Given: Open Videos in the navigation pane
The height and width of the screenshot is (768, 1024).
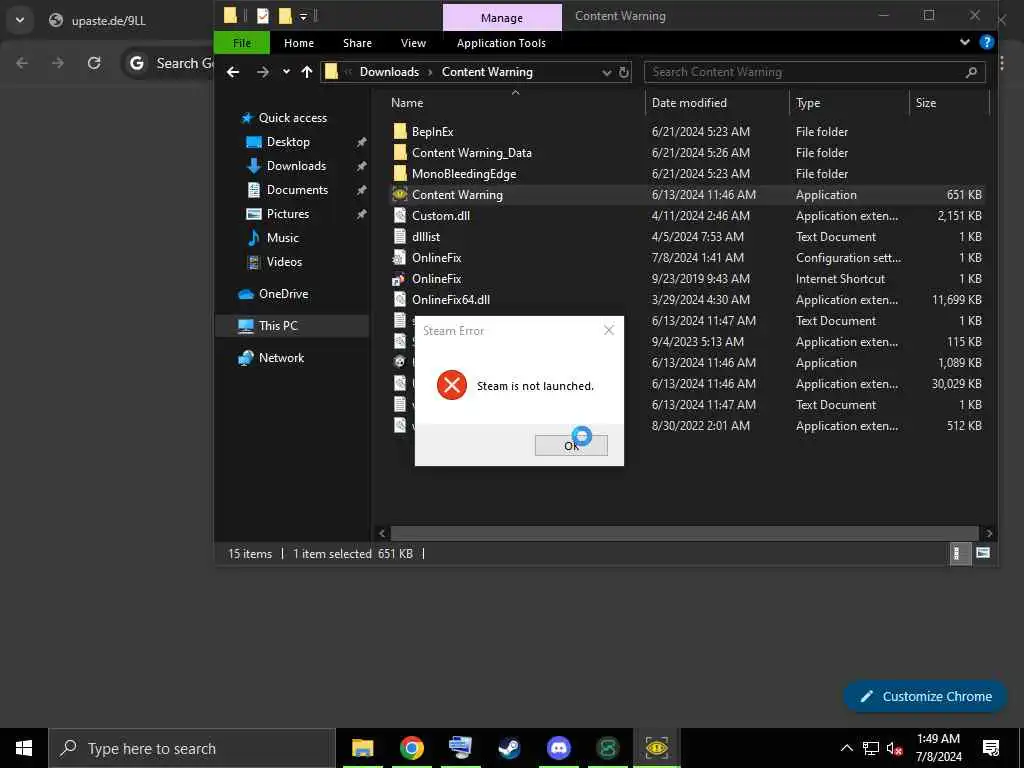Looking at the screenshot, I should pyautogui.click(x=284, y=262).
